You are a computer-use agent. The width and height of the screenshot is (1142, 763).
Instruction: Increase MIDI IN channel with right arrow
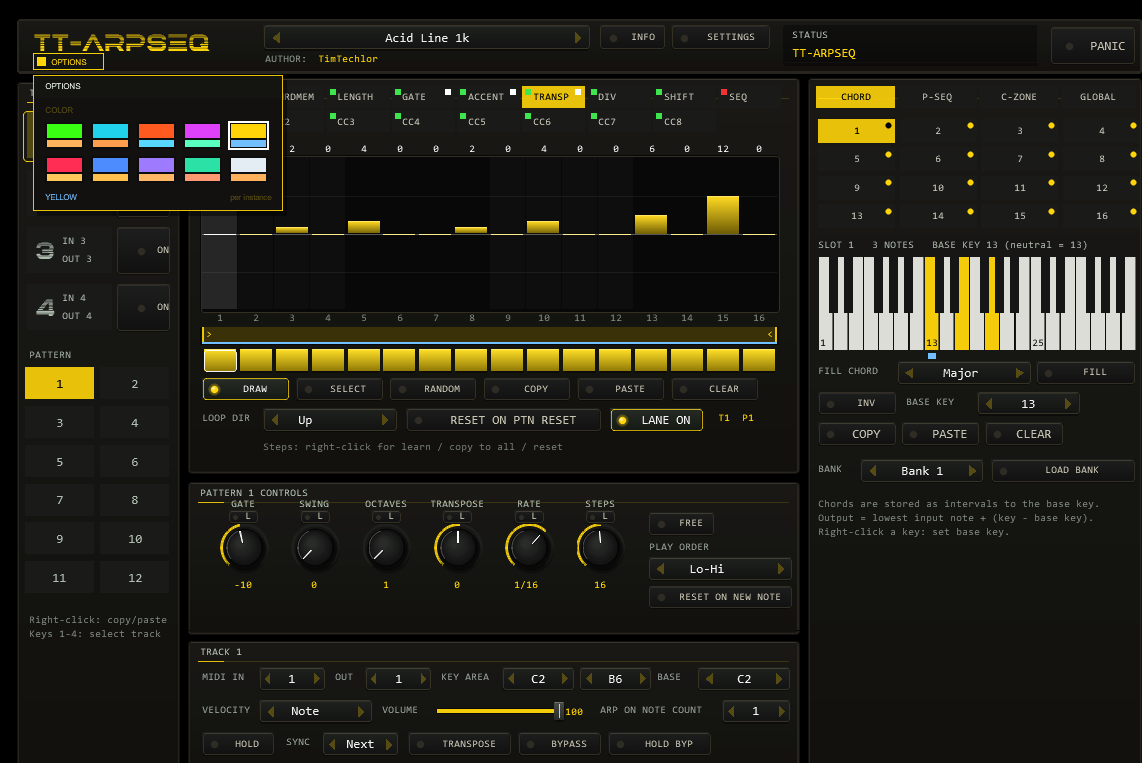(x=316, y=679)
